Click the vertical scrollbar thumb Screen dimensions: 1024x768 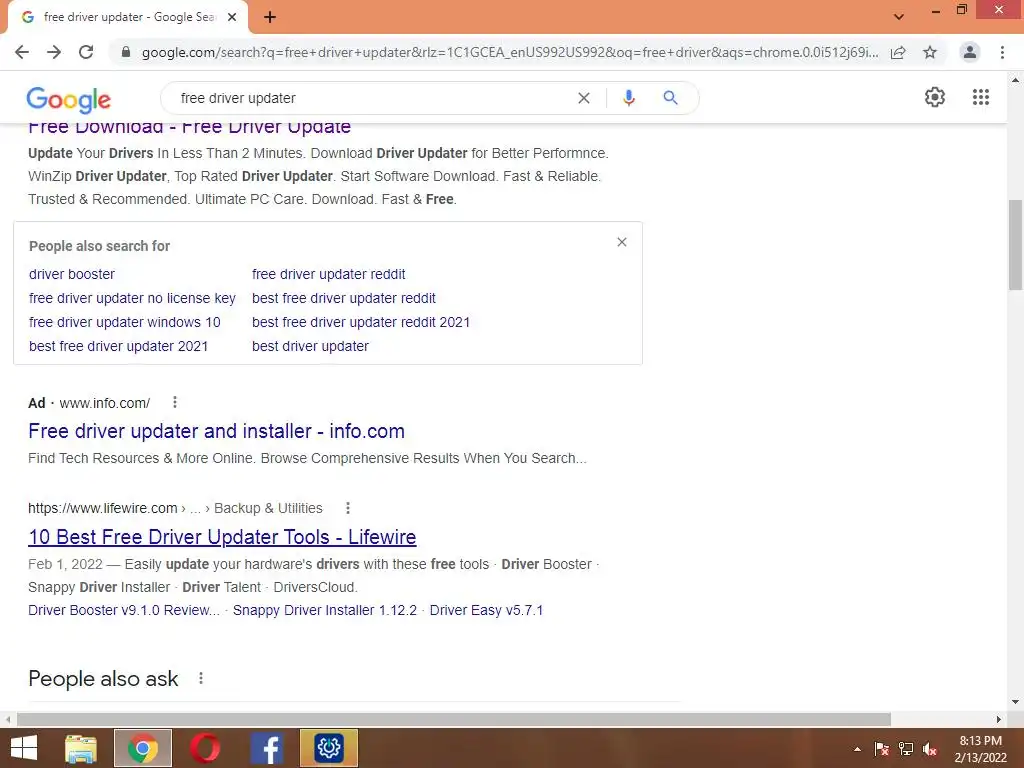click(x=1015, y=245)
